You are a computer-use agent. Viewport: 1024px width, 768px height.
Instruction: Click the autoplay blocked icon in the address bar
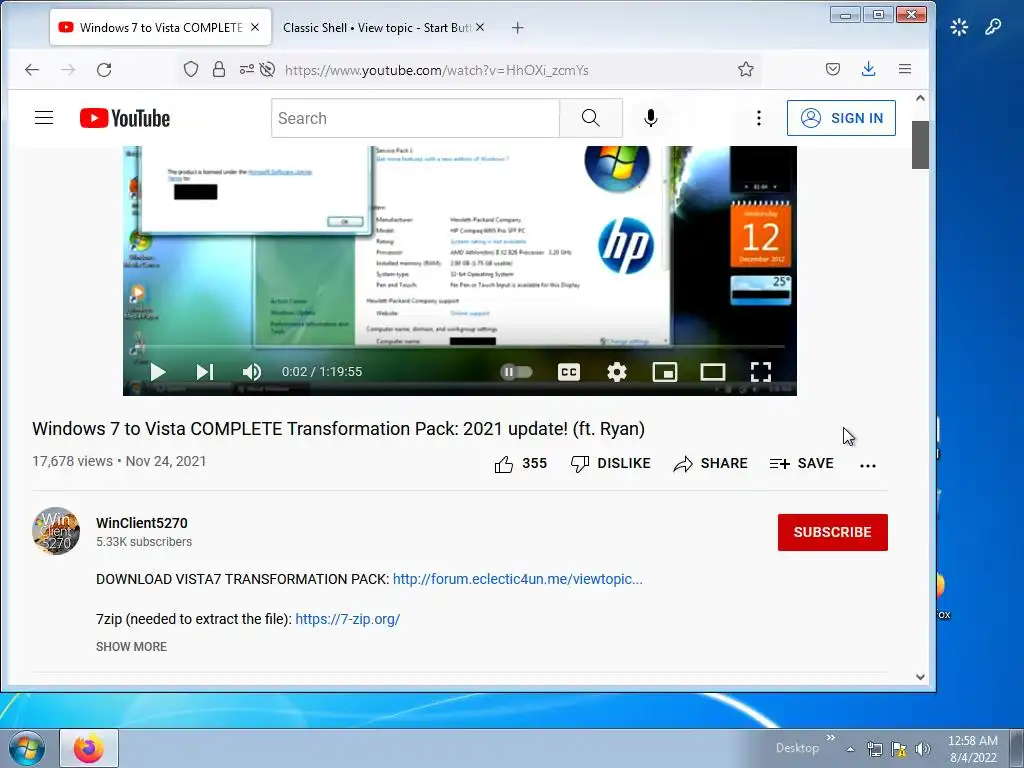pyautogui.click(x=267, y=69)
